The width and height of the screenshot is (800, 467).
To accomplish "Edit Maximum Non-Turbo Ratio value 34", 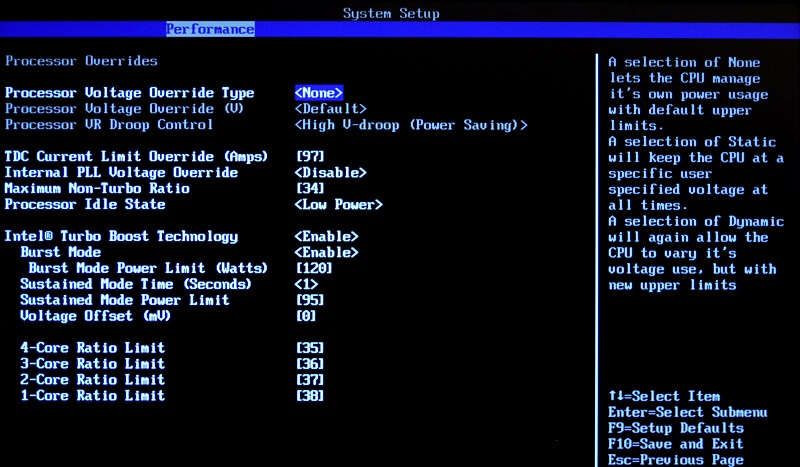I will tap(310, 189).
